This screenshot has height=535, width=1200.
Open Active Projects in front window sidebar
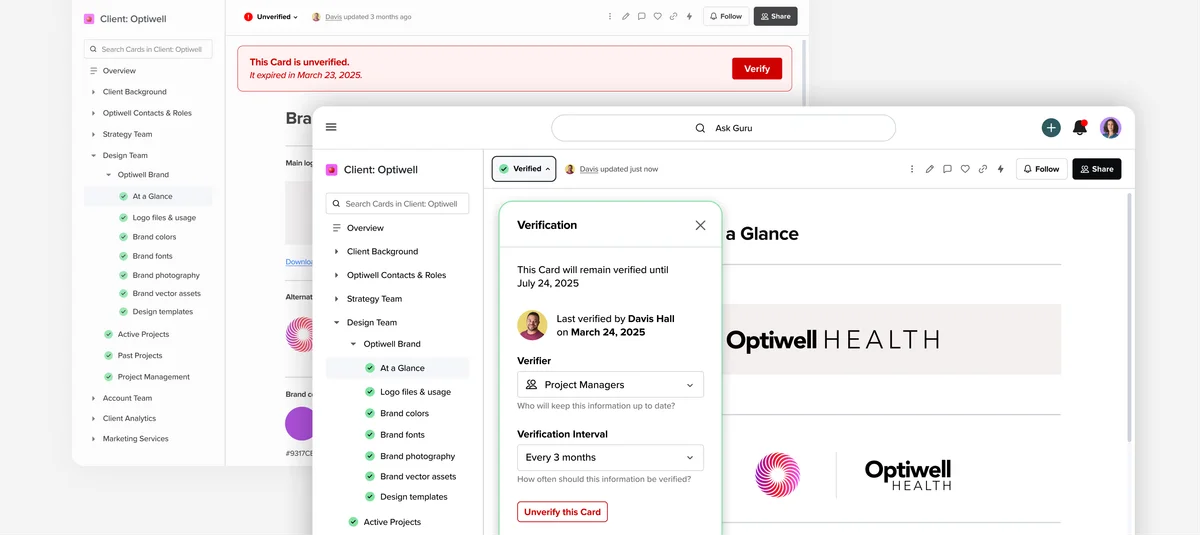(x=391, y=522)
